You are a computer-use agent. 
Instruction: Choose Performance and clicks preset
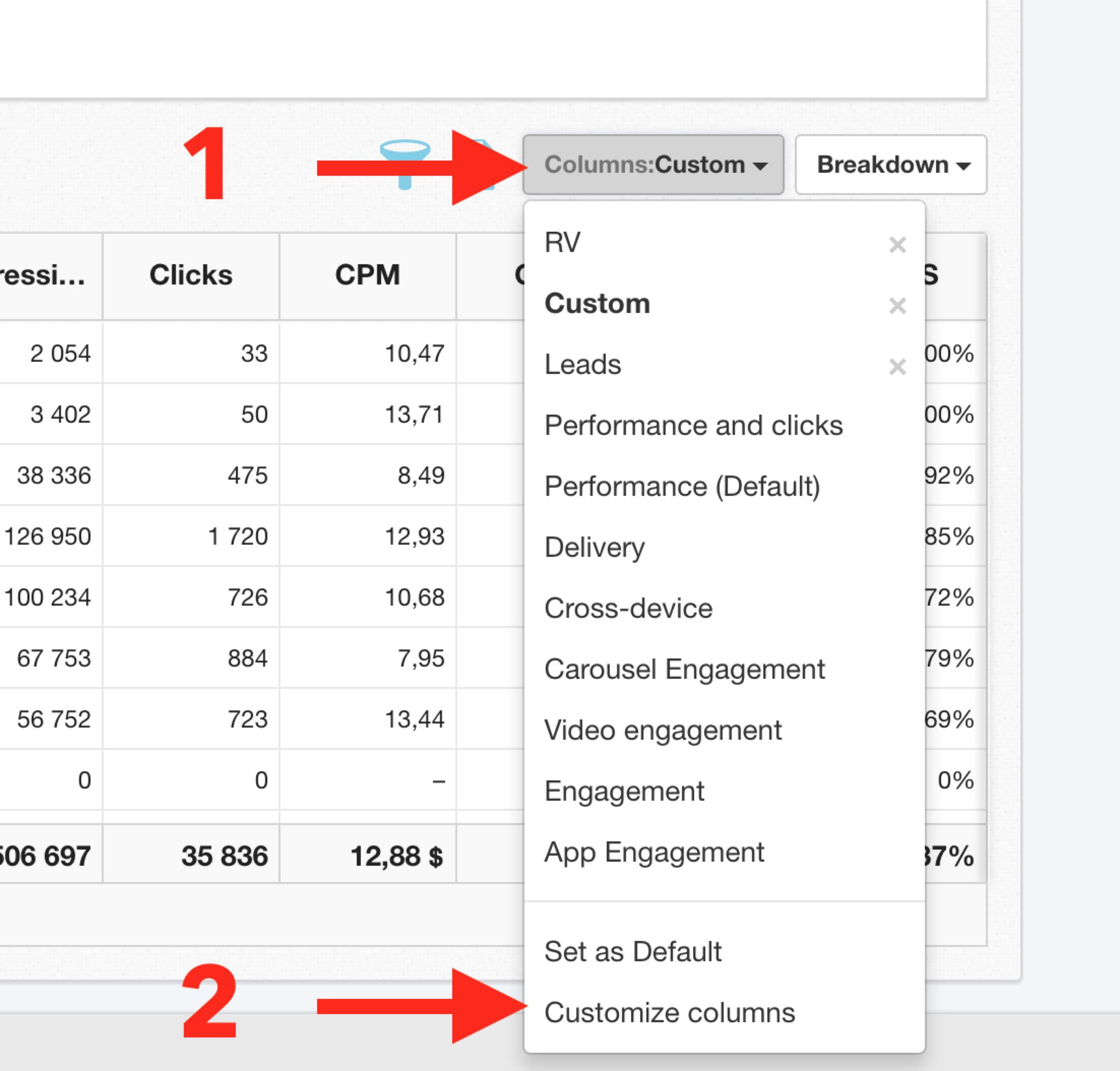[x=693, y=425]
